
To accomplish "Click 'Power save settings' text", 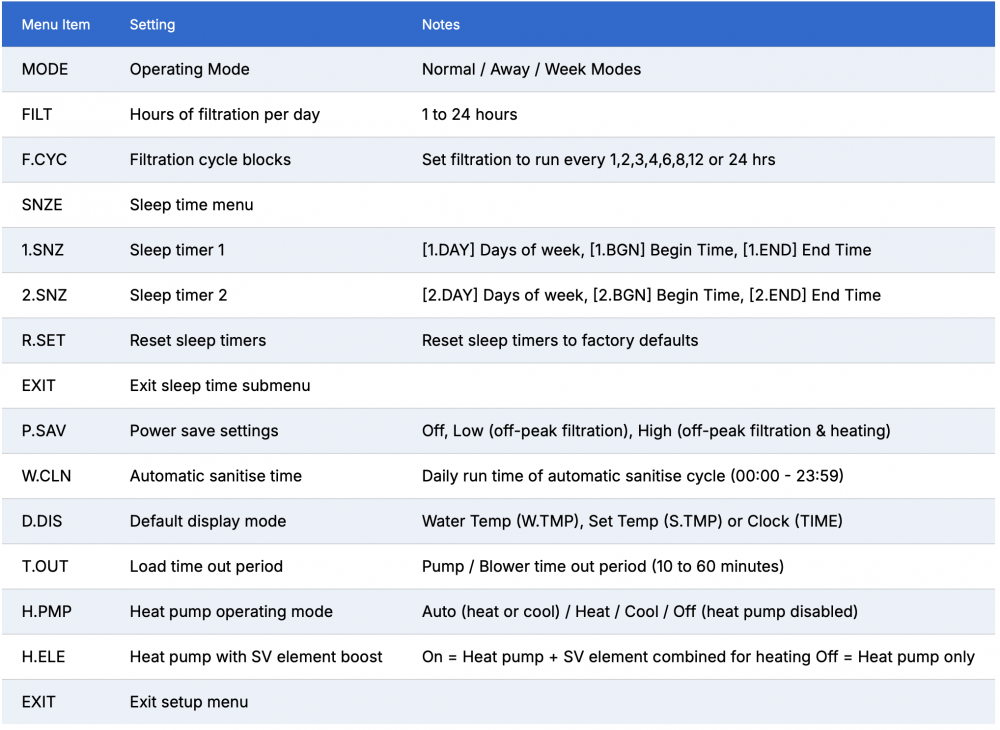I will point(204,432).
